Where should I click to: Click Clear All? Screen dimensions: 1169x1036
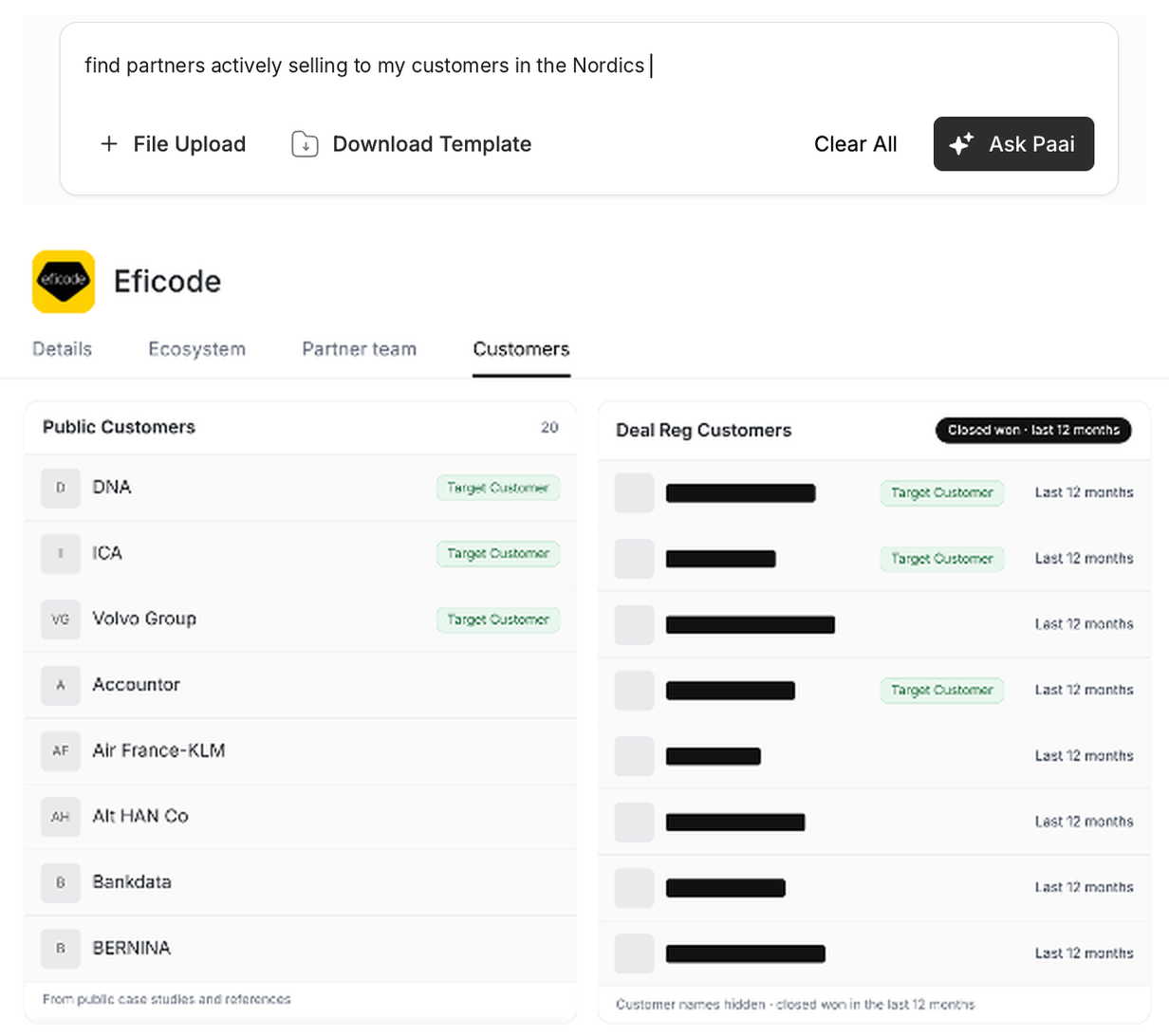tap(855, 144)
